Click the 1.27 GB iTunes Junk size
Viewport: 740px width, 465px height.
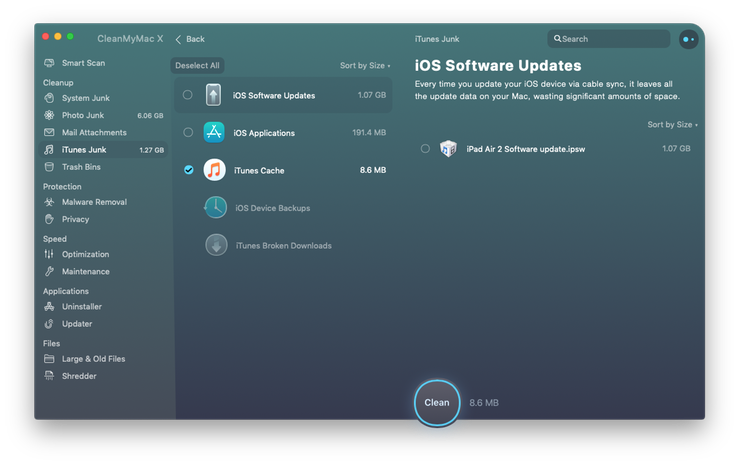point(151,150)
